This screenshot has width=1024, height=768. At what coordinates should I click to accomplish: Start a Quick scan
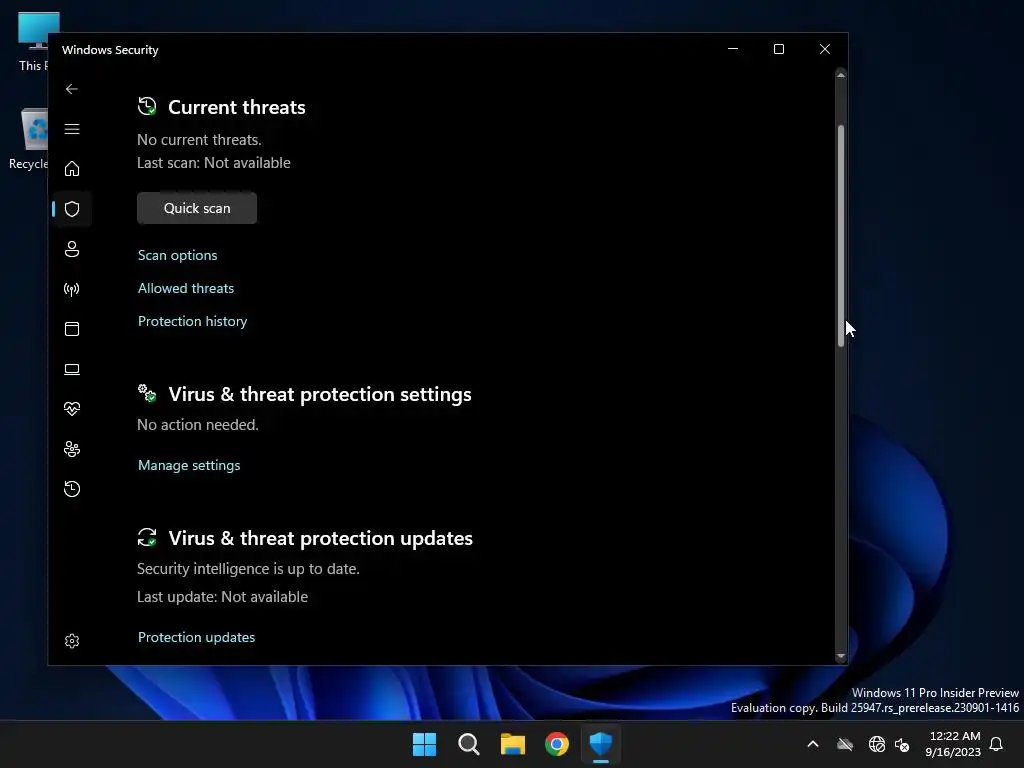(197, 208)
